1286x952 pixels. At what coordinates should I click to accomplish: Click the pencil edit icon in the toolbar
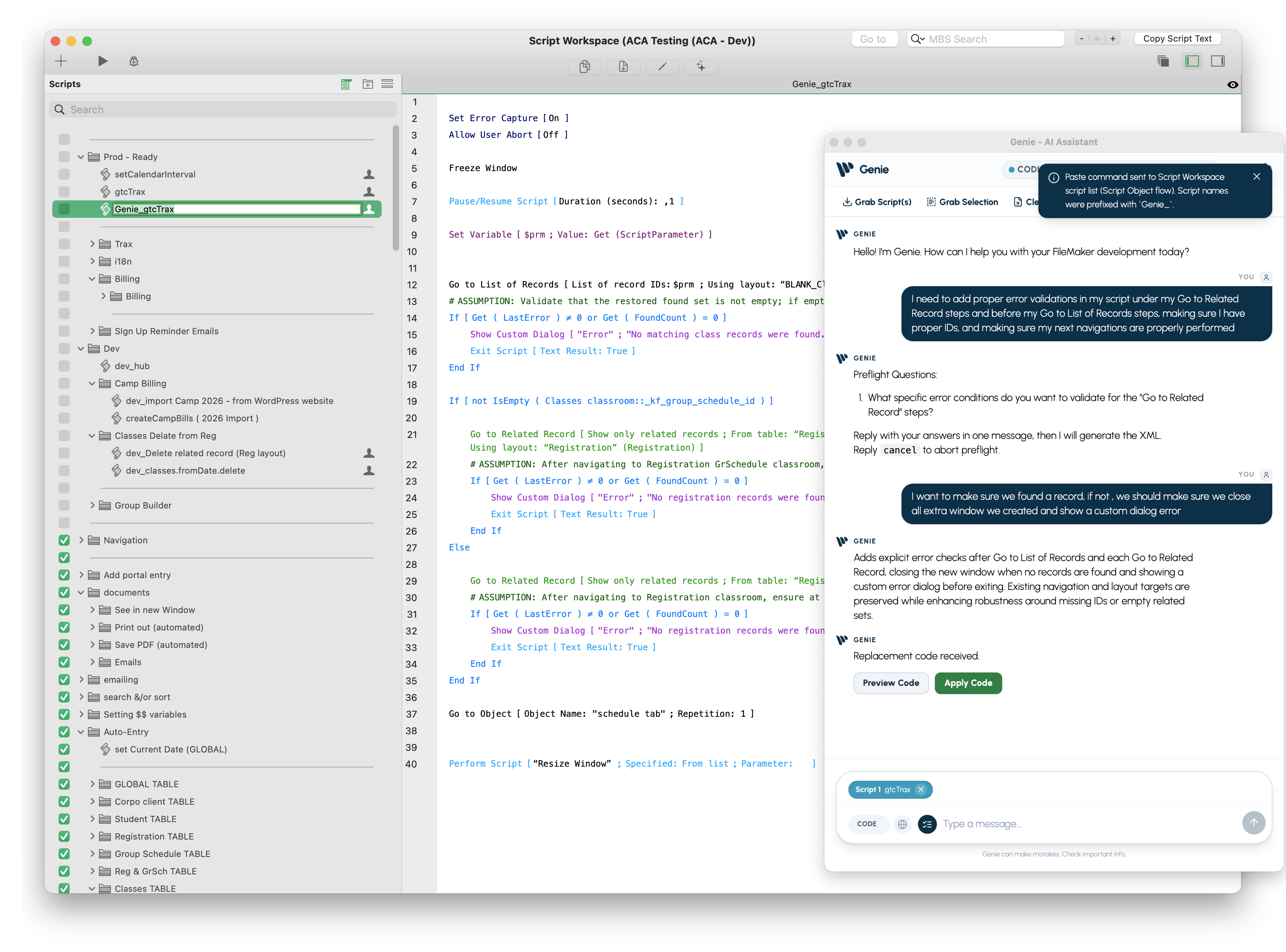pyautogui.click(x=662, y=67)
